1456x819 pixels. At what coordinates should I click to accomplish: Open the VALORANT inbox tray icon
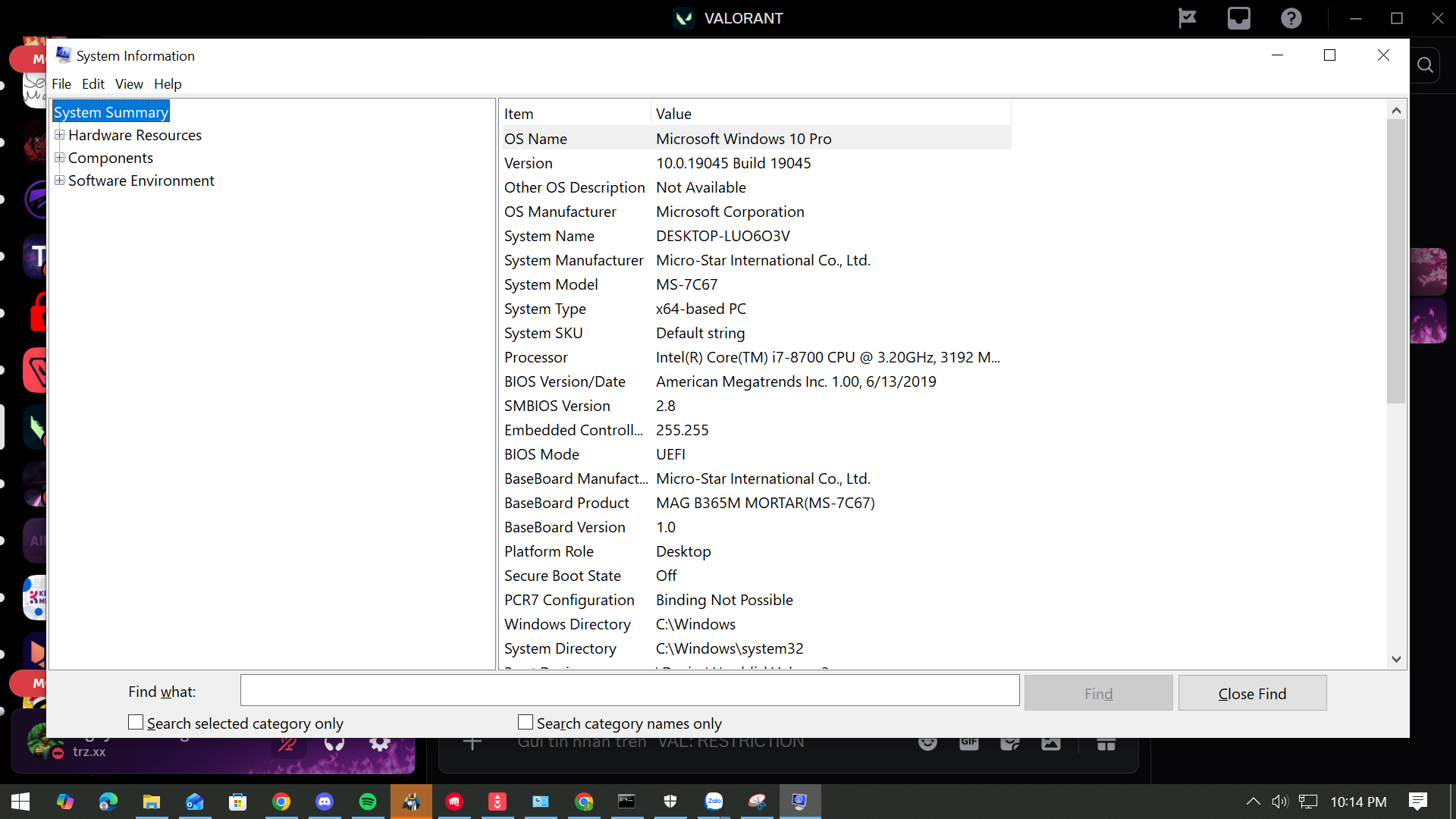[1238, 18]
